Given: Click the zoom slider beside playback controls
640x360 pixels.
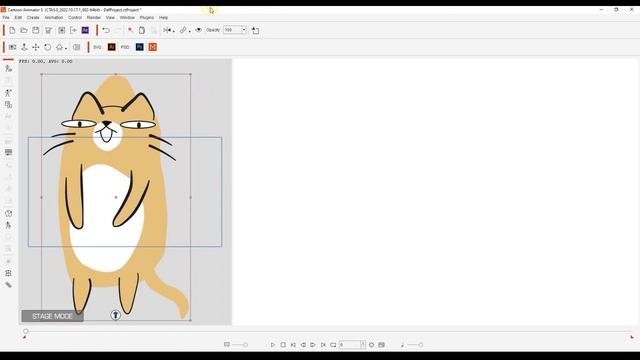Looking at the screenshot, I should coord(240,345).
